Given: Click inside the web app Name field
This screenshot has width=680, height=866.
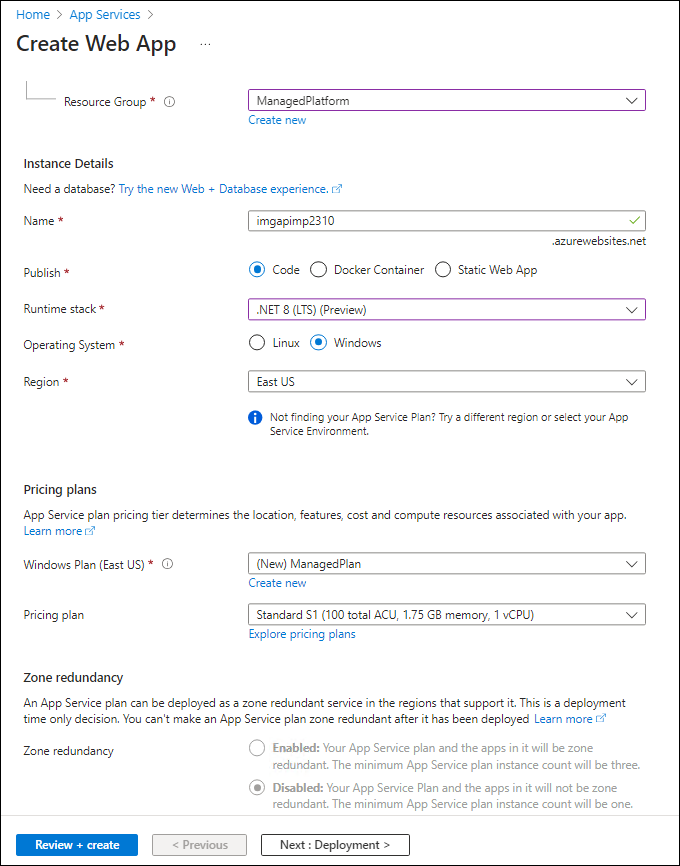Looking at the screenshot, I should tap(420, 221).
